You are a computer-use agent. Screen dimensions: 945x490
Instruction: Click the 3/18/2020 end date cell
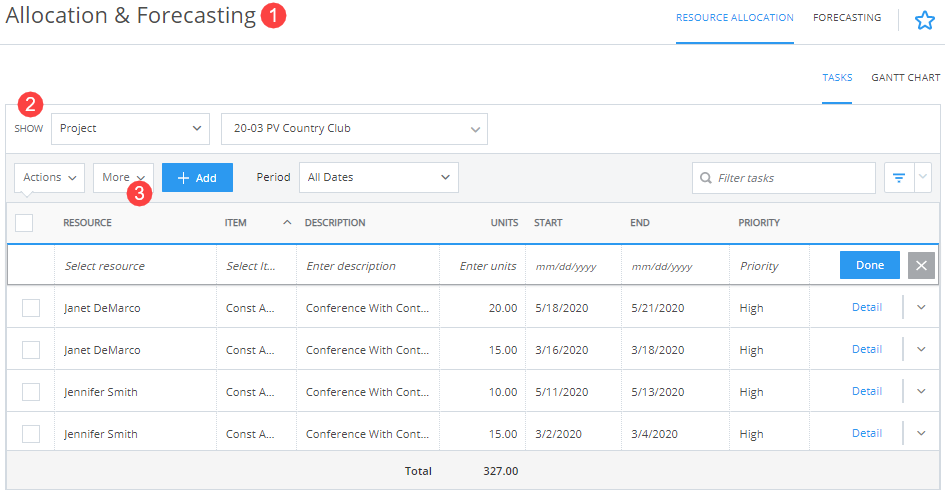coord(658,350)
